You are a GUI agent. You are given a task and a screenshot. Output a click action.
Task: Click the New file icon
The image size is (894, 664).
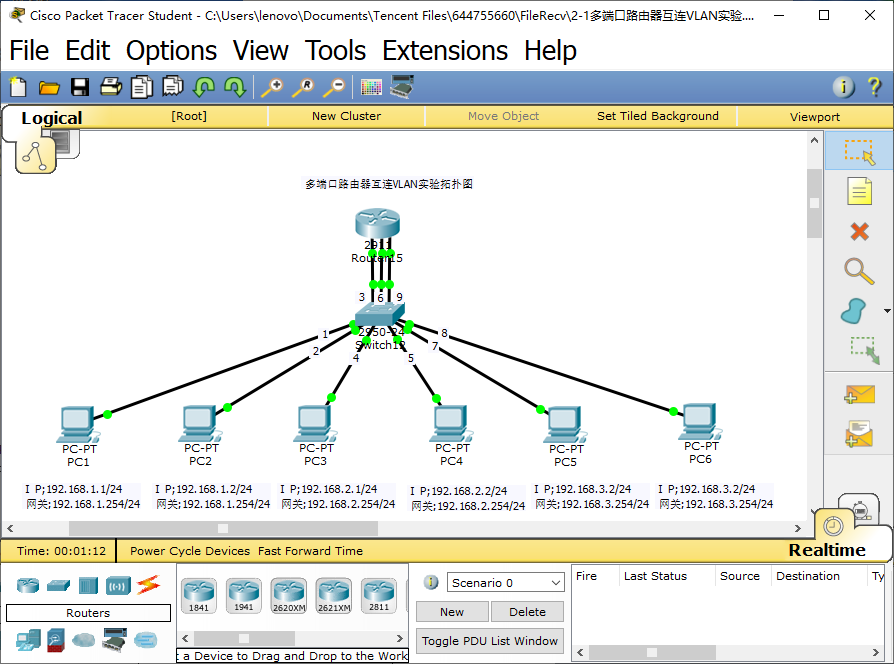click(x=18, y=87)
